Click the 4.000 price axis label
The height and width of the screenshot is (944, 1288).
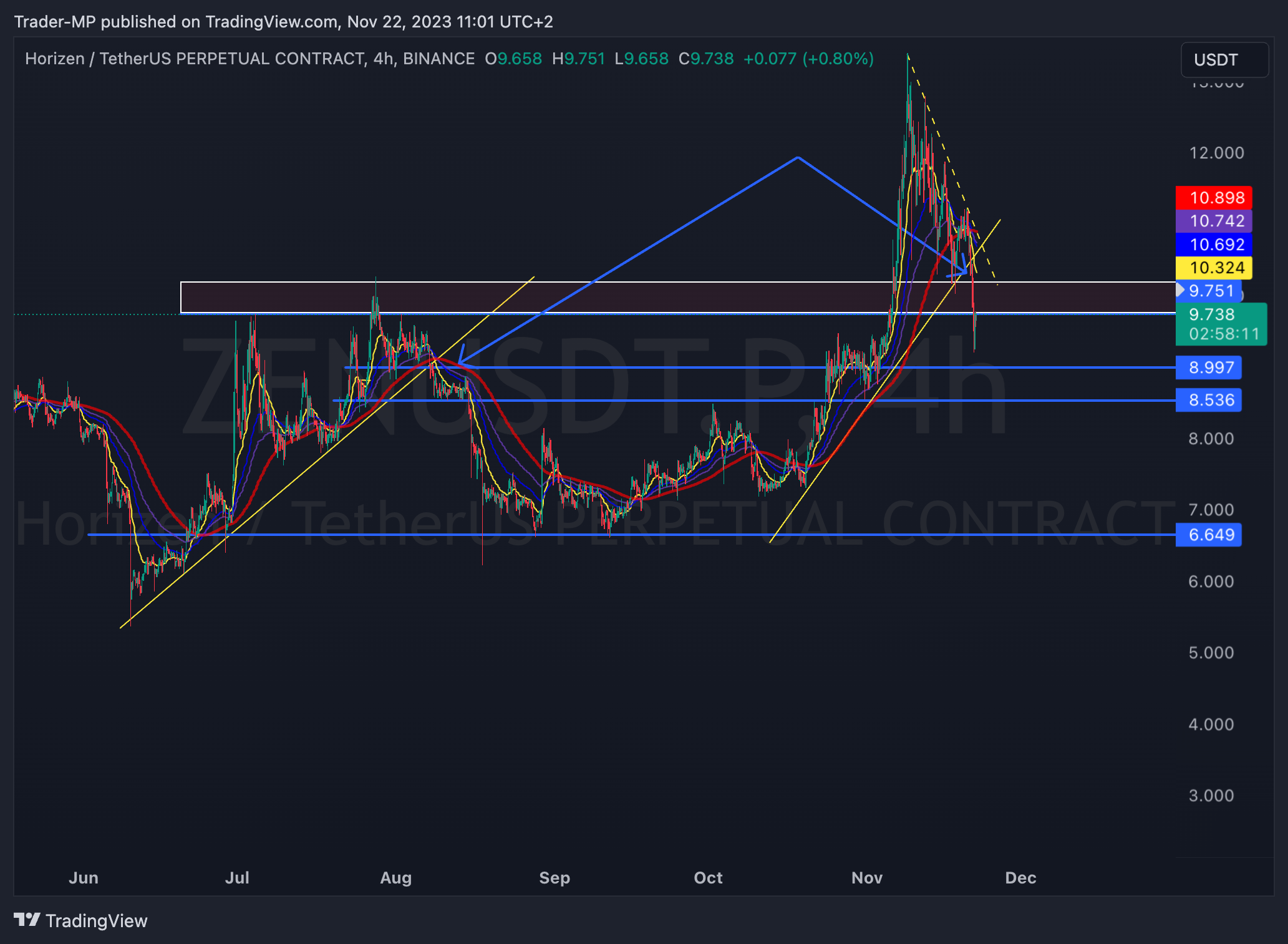1211,724
